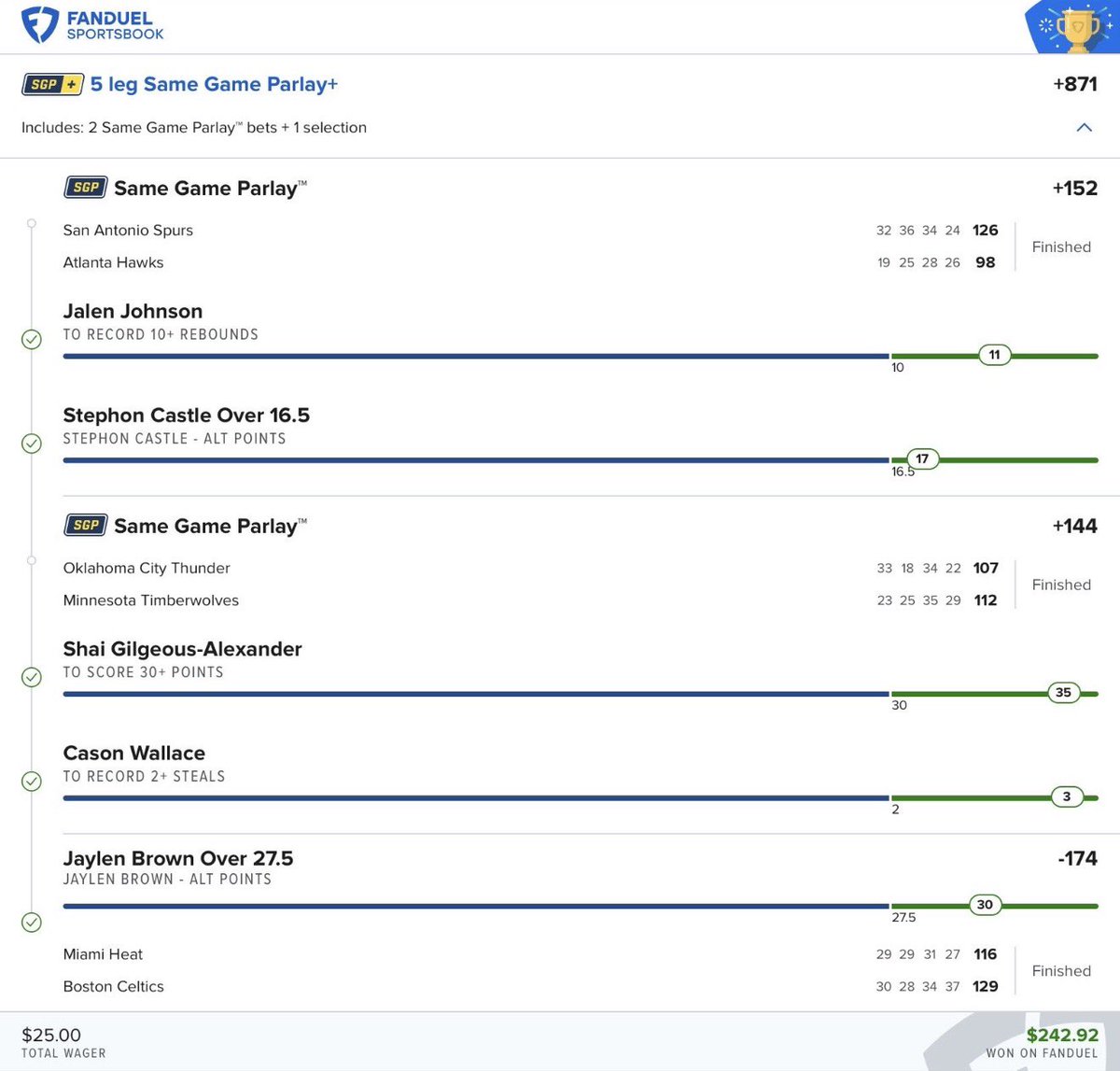Viewport: 1120px width, 1071px height.
Task: Tap the SGP badge for Spurs vs Hawks parlay
Action: pos(85,188)
